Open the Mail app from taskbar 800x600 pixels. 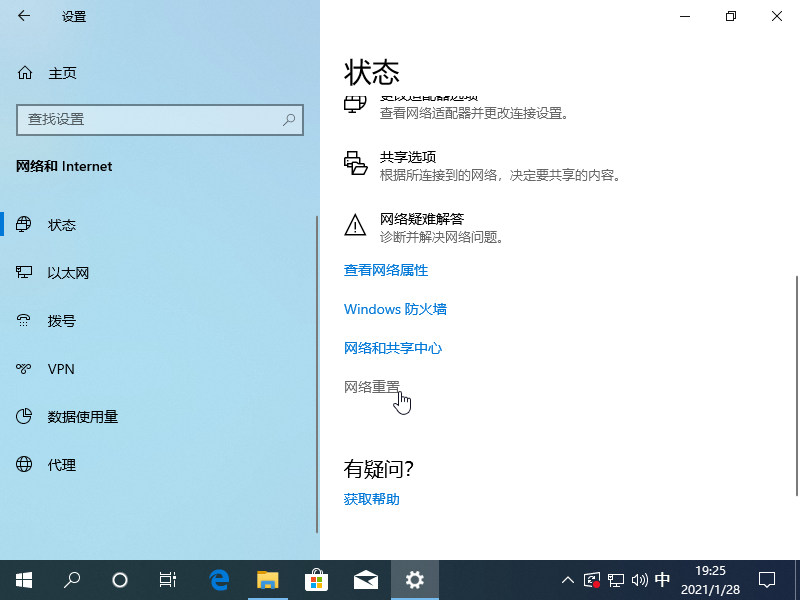(x=366, y=579)
